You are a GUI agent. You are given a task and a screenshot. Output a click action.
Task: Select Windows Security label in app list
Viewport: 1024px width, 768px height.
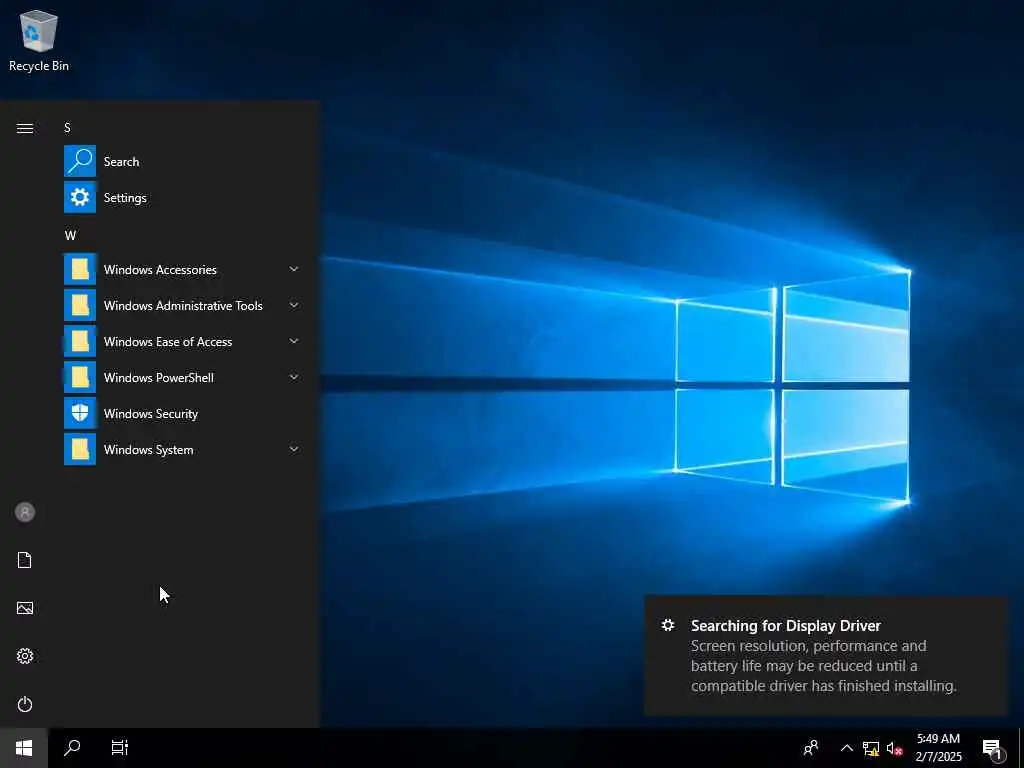151,413
